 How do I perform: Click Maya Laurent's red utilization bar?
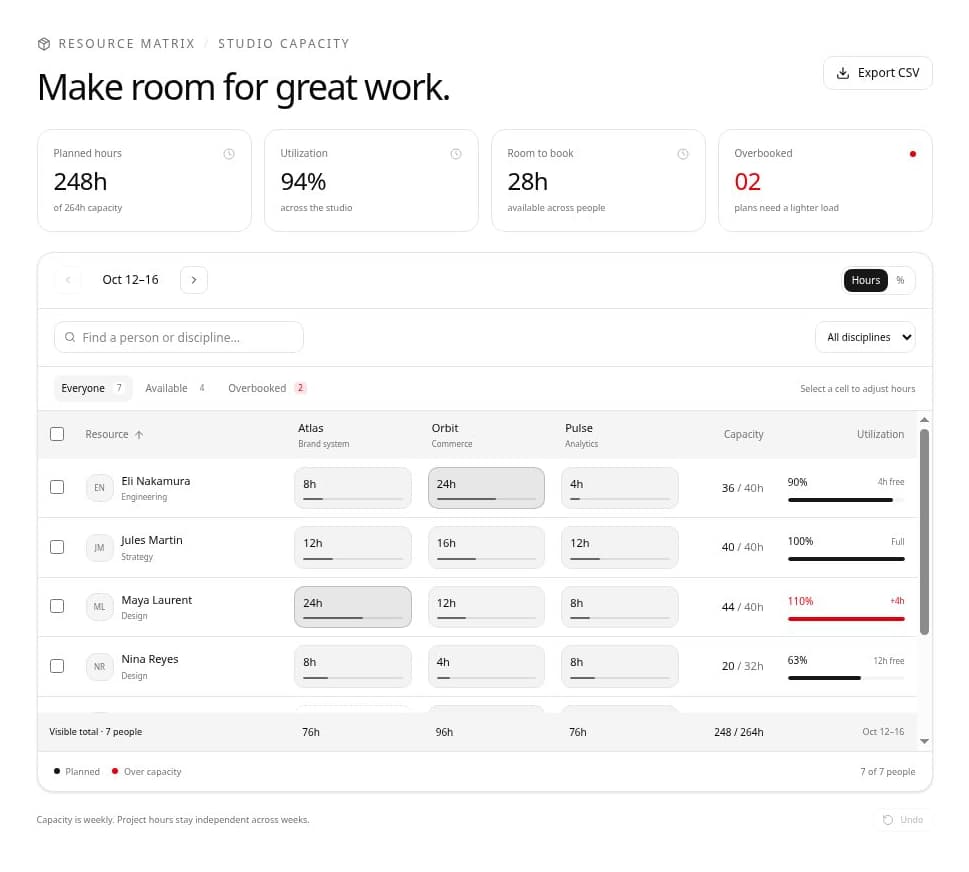[x=846, y=619]
